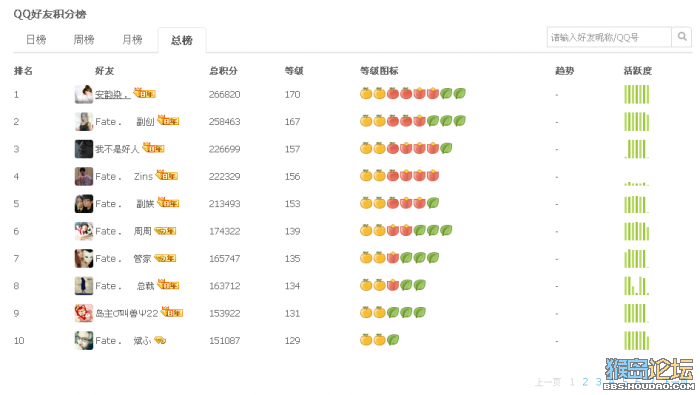Click activity bars for Fate. Zins row
The image size is (700, 395).
[637, 183]
